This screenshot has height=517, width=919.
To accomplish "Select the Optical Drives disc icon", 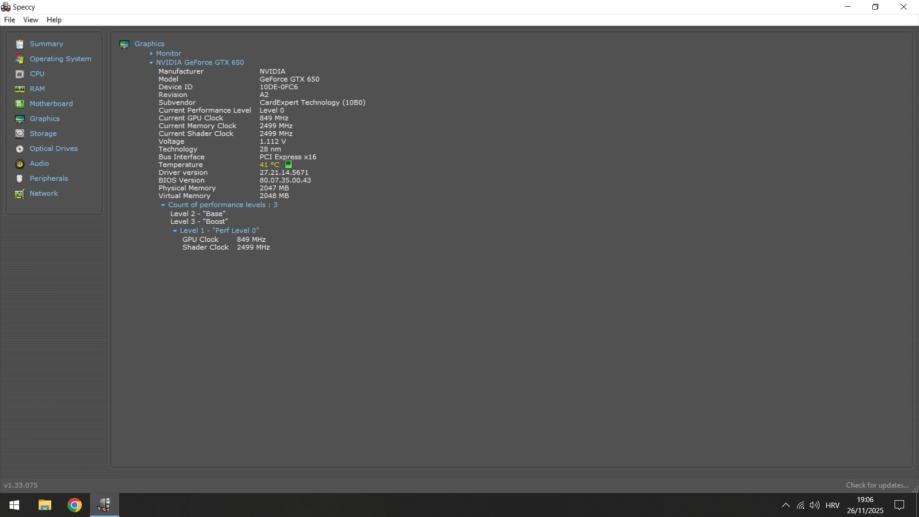I will pos(19,149).
